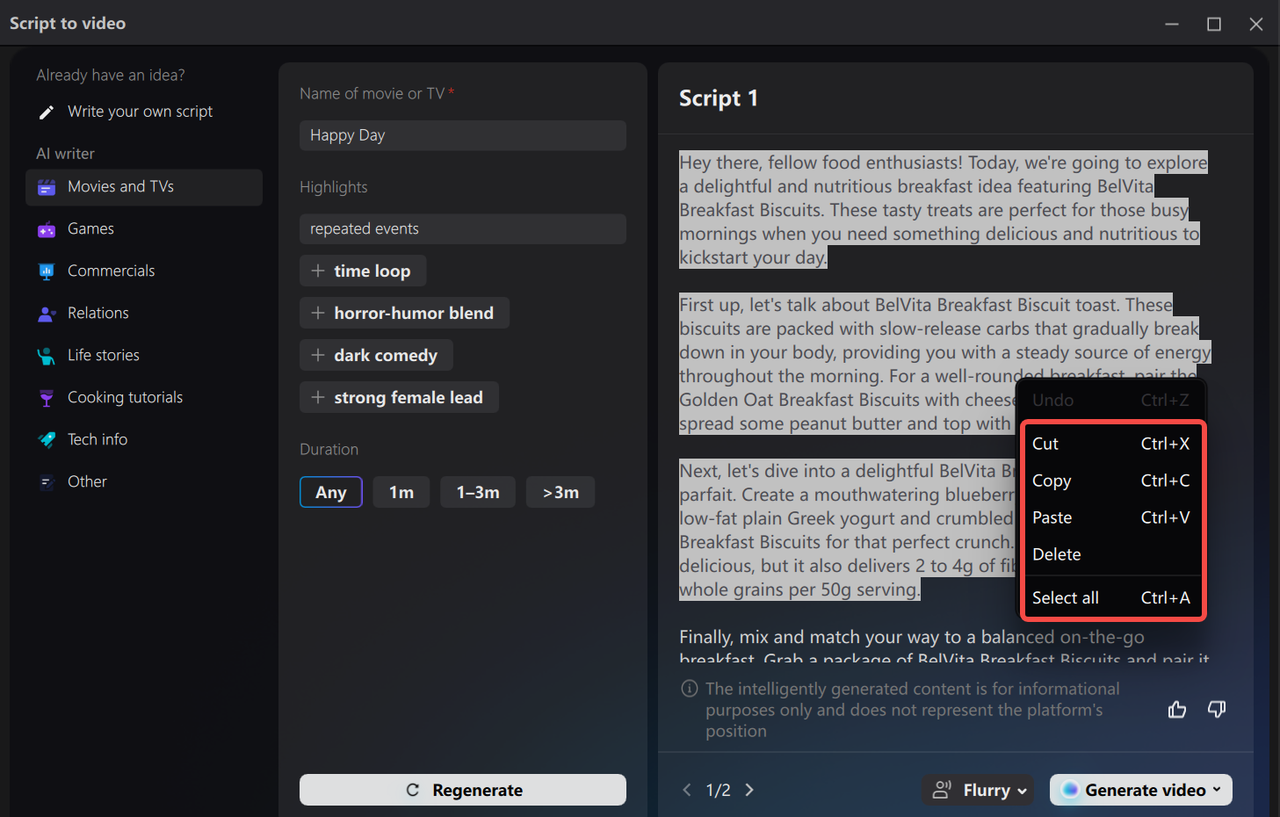Switch duration to 1–3m
The image size is (1280, 817).
click(x=477, y=491)
